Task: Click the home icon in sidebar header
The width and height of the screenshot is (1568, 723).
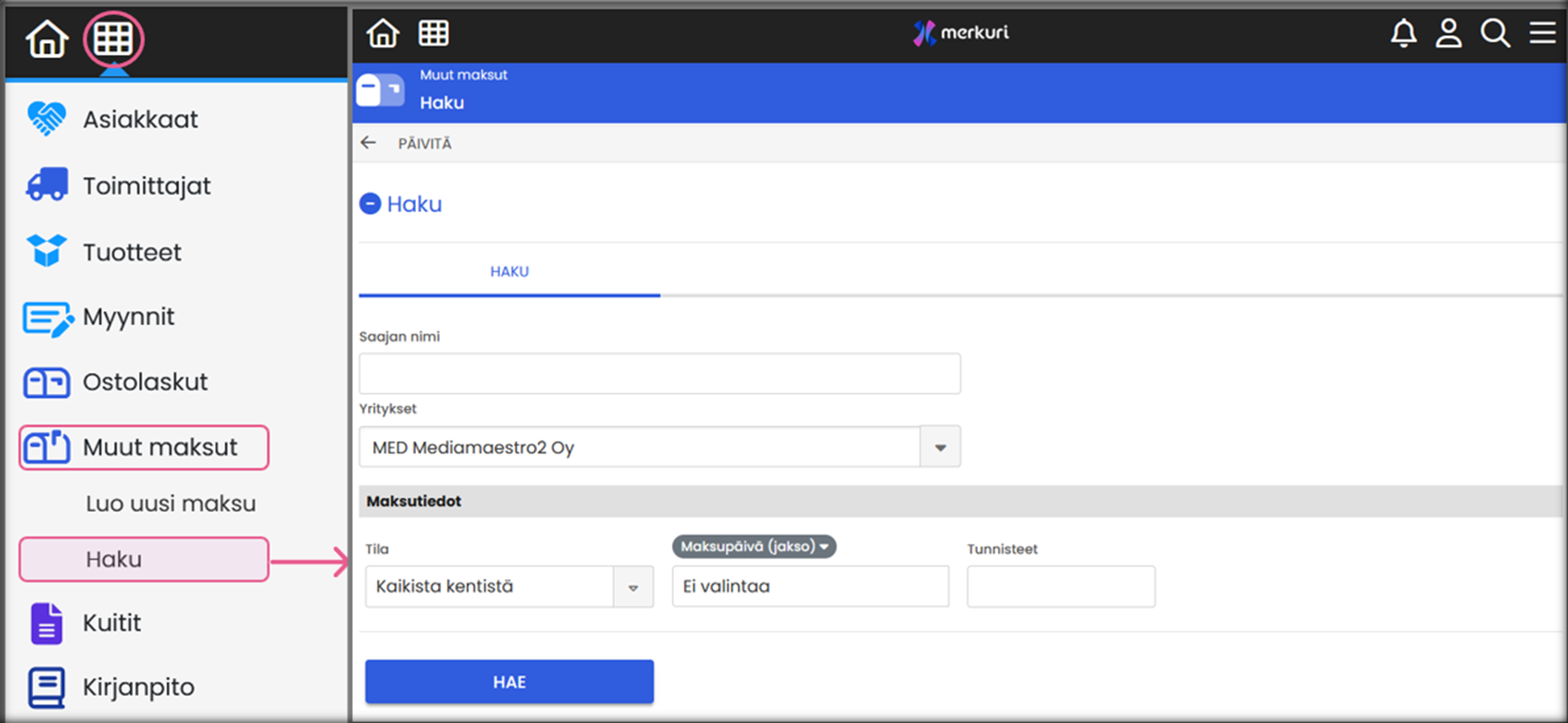Action: coord(46,40)
